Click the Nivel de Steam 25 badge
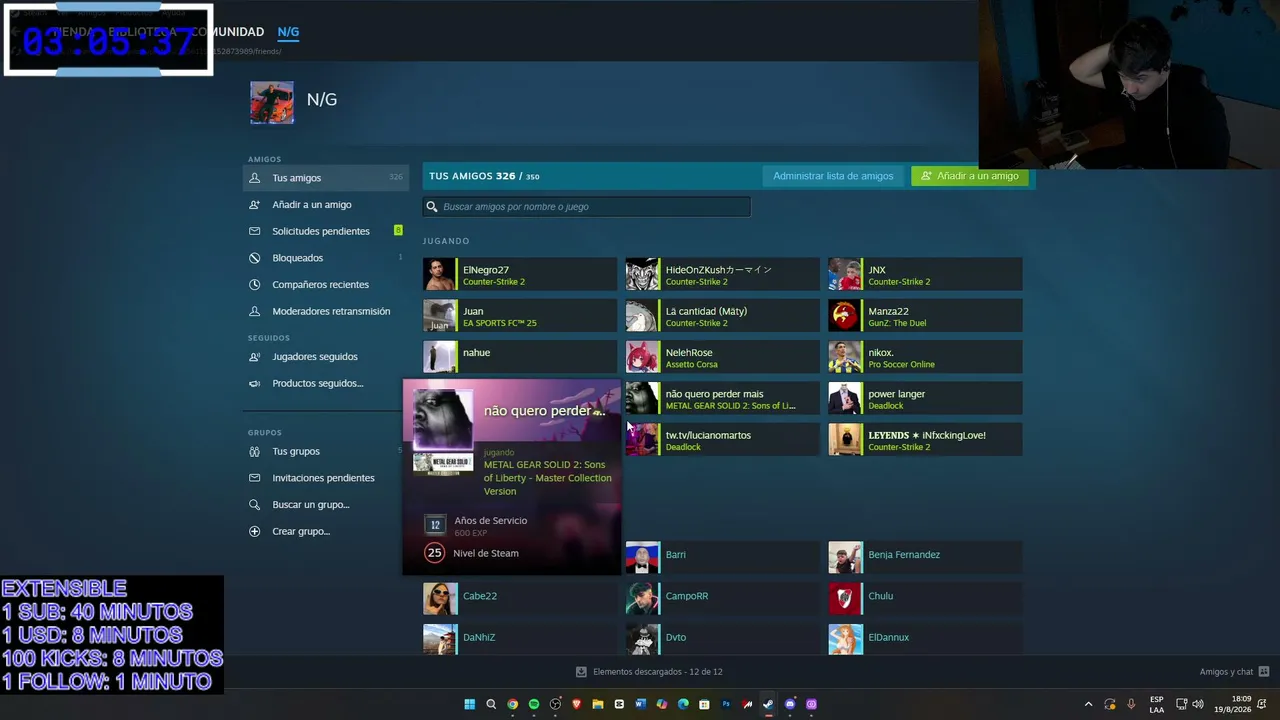The height and width of the screenshot is (720, 1280). click(434, 553)
